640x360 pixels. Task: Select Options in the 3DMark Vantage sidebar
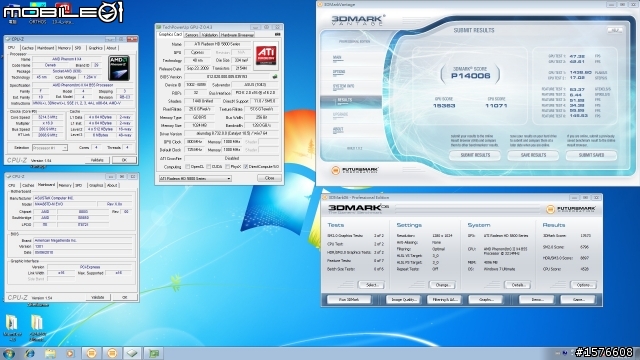pos(339,72)
